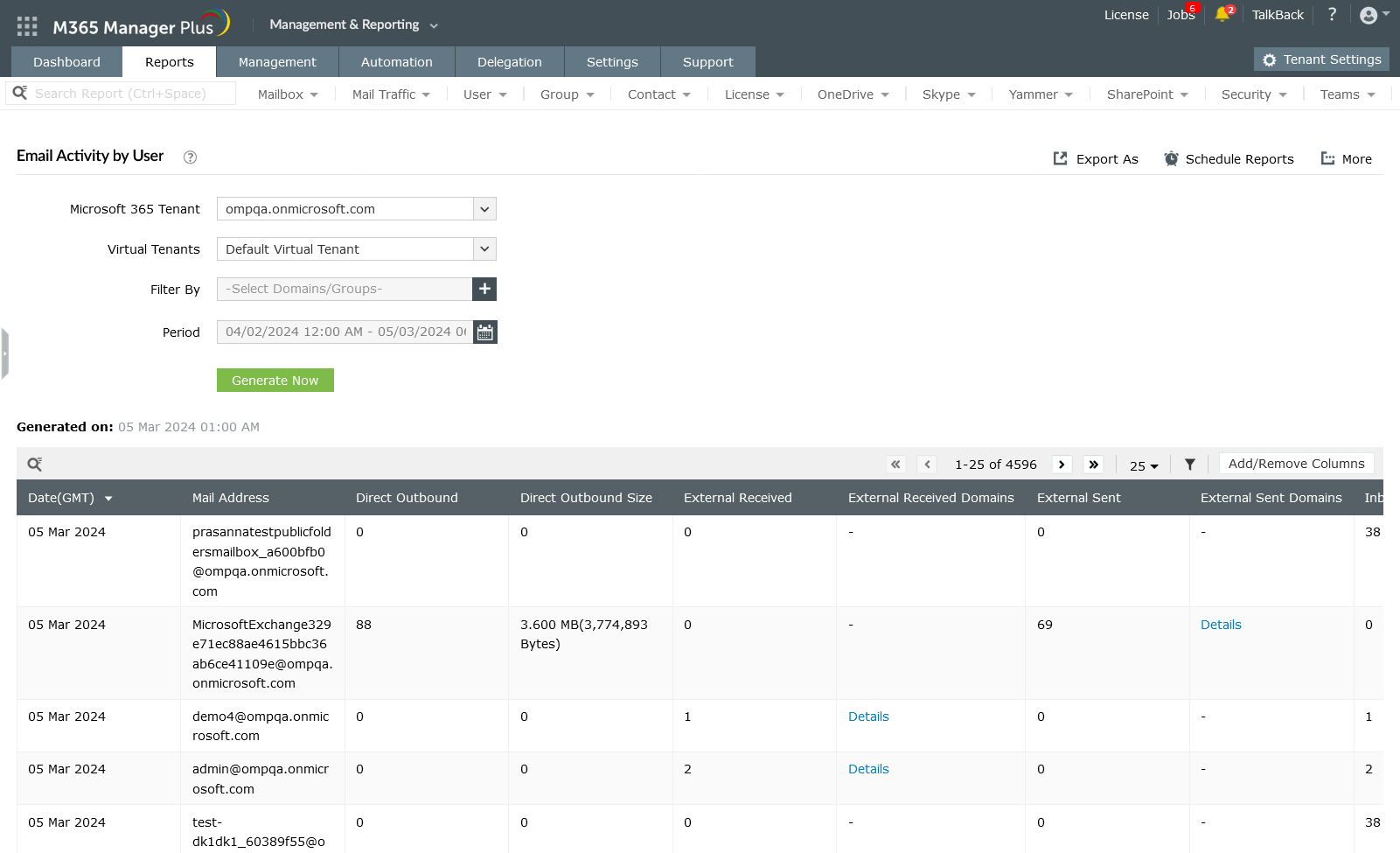Open the Virtual Tenants dropdown

pyautogui.click(x=357, y=249)
